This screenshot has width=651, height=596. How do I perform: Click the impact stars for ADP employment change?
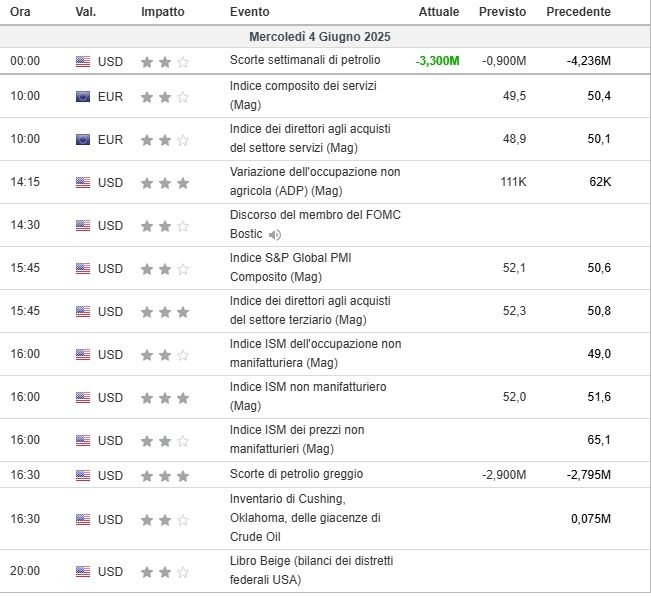(165, 183)
